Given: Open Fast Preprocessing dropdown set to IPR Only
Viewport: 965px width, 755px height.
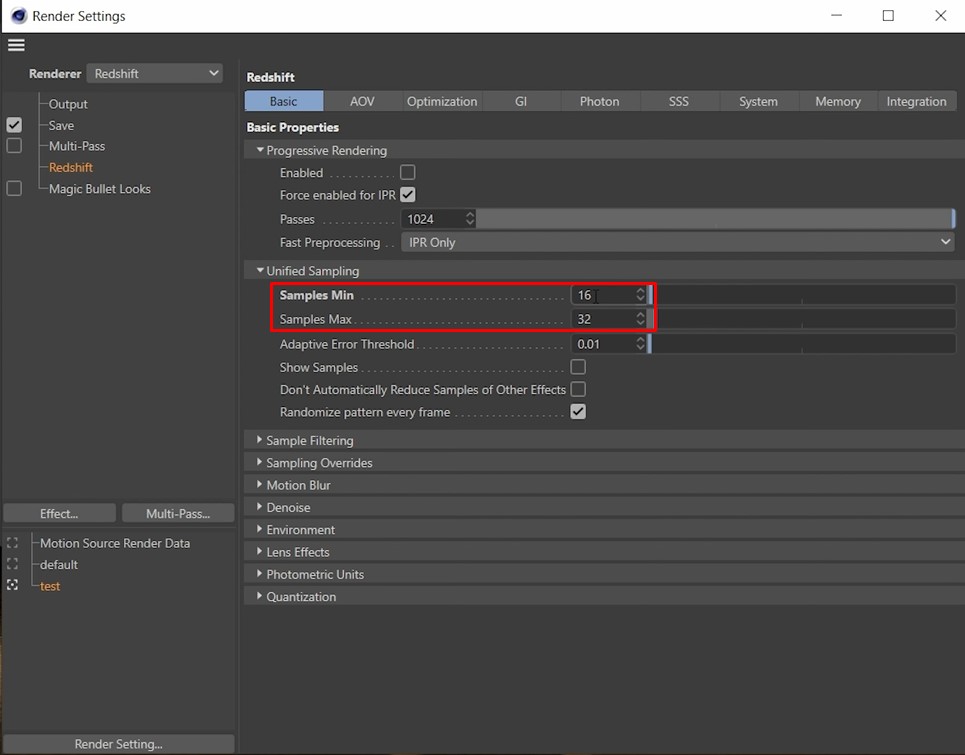Looking at the screenshot, I should click(x=677, y=242).
